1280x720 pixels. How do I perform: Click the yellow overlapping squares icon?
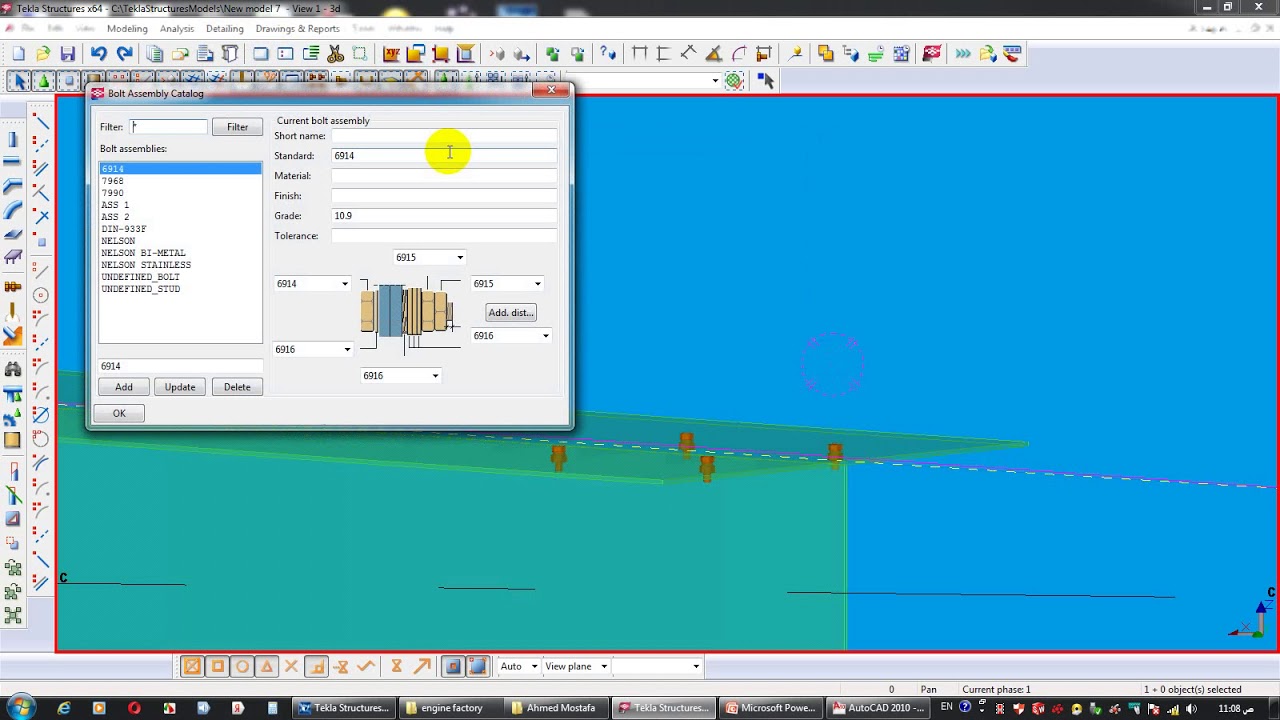point(825,54)
